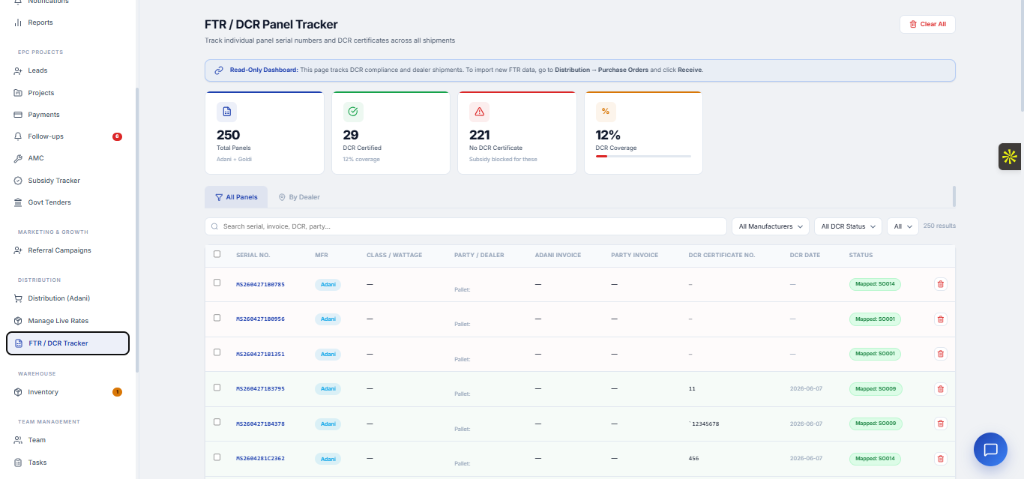Click the red Follow-ups count badge
1024x479 pixels.
pyautogui.click(x=117, y=137)
